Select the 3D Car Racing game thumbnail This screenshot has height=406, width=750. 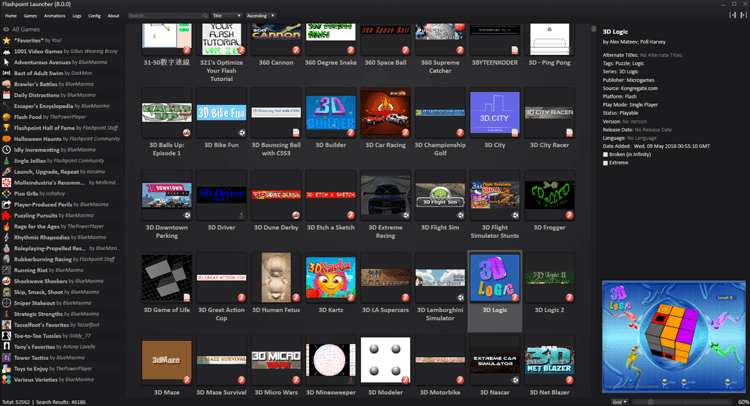(385, 113)
